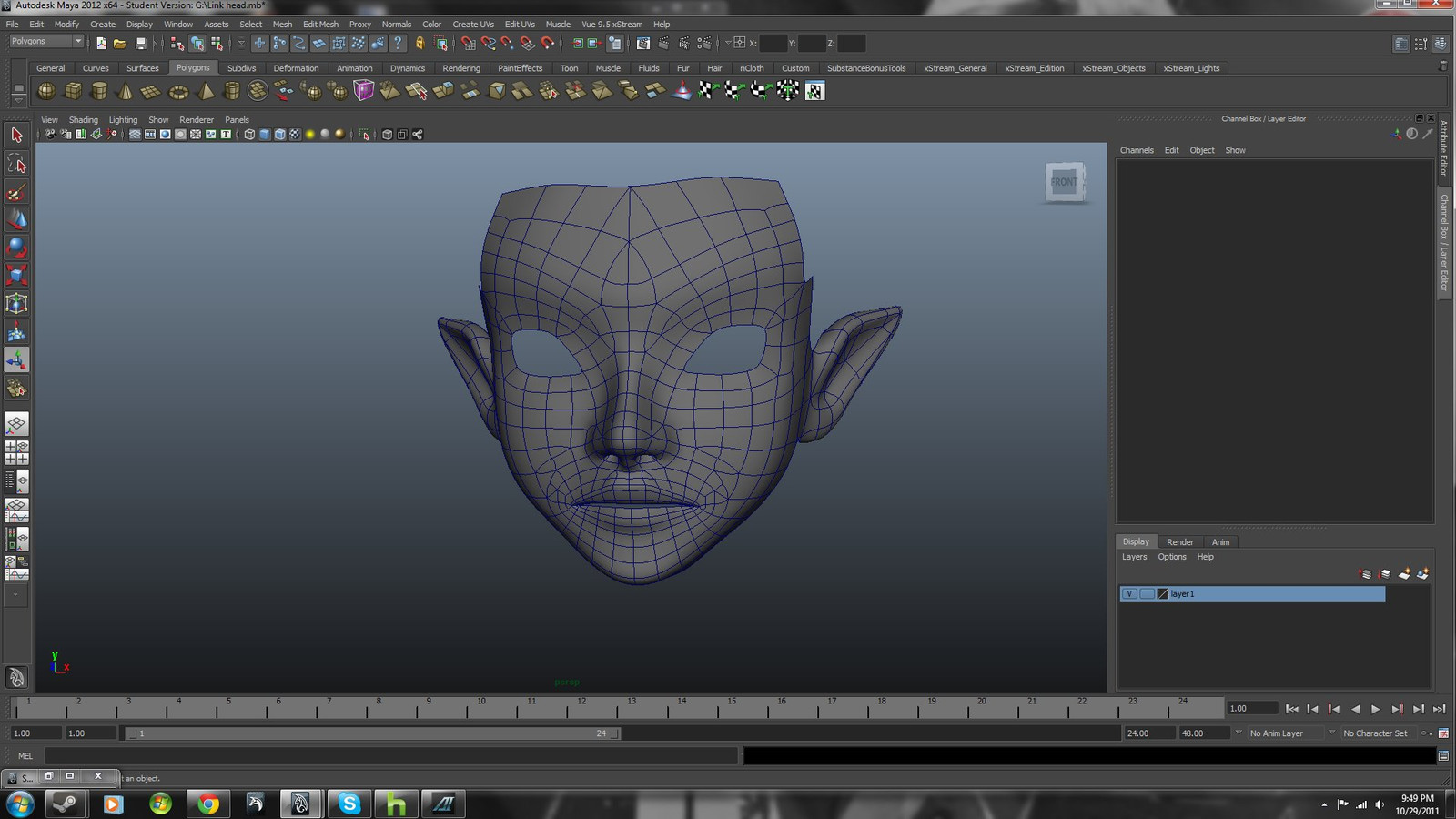The height and width of the screenshot is (819, 1456).
Task: Click Options in the Layer Editor
Action: click(x=1172, y=557)
